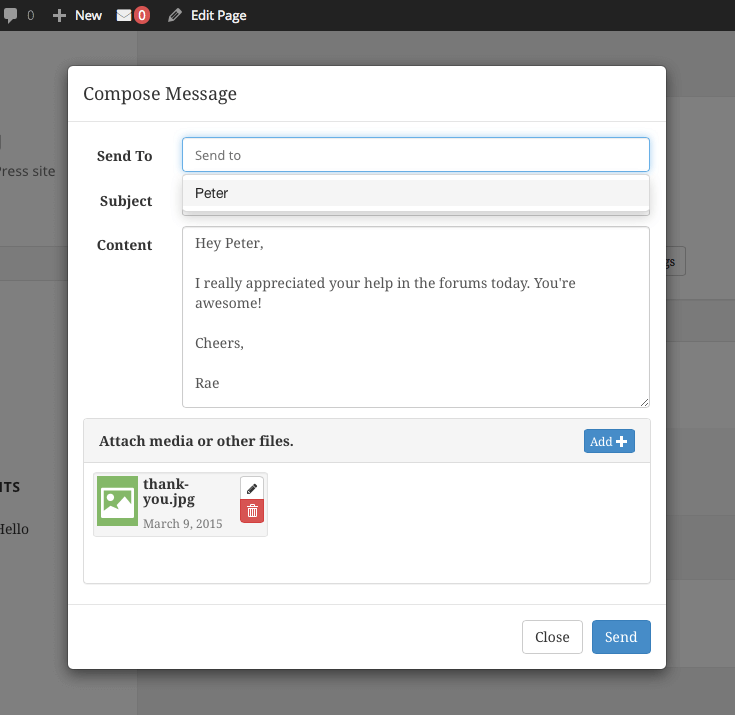Image resolution: width=735 pixels, height=715 pixels.
Task: Click the Content textarea resize handle
Action: tap(644, 402)
